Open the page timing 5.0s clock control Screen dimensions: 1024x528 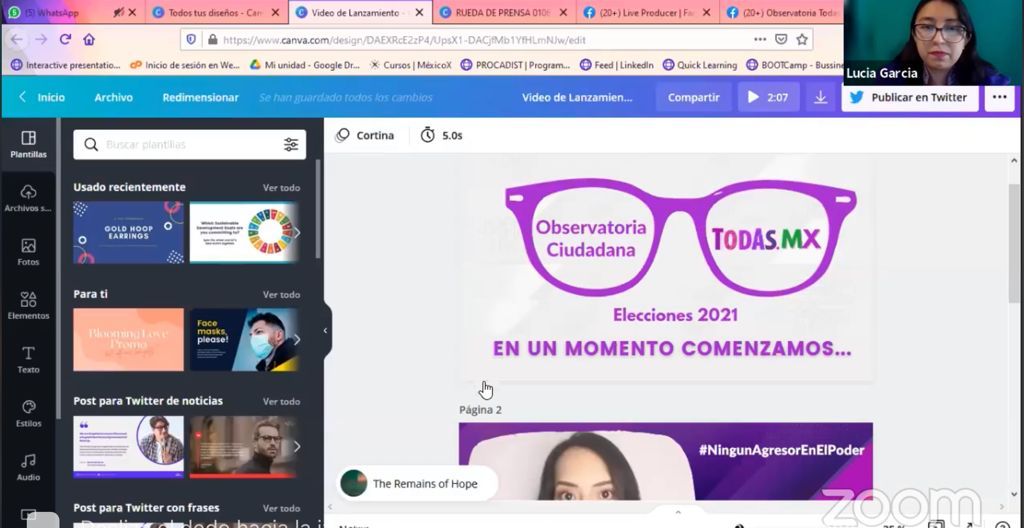(x=441, y=136)
